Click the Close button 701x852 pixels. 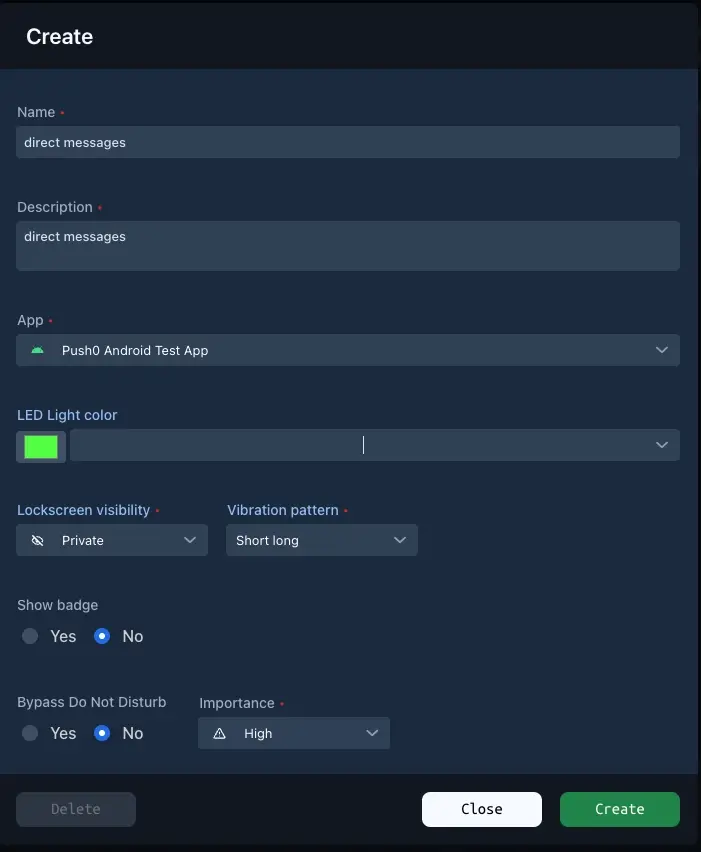481,809
